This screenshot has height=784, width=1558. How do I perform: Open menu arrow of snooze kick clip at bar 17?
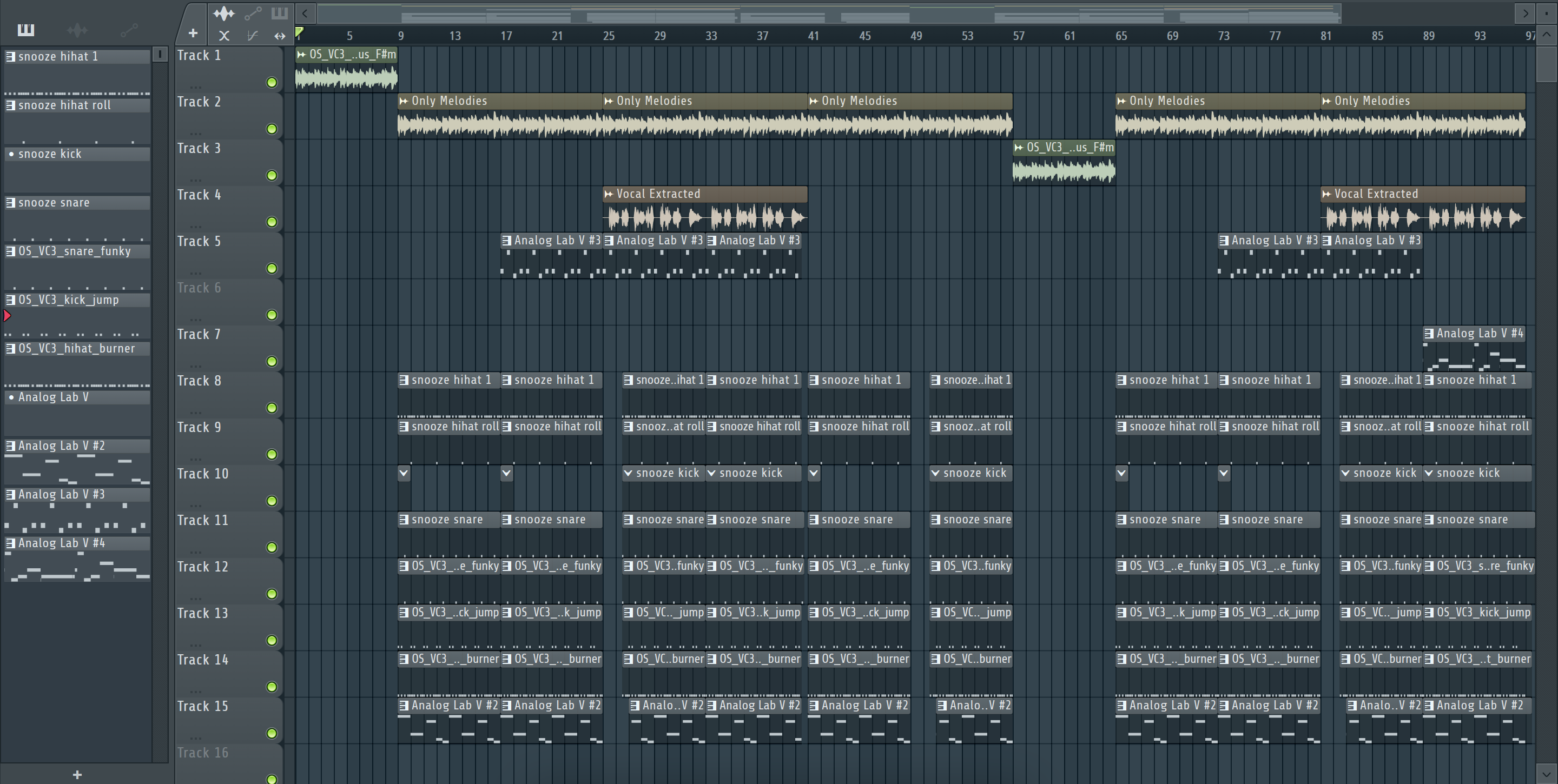(506, 473)
